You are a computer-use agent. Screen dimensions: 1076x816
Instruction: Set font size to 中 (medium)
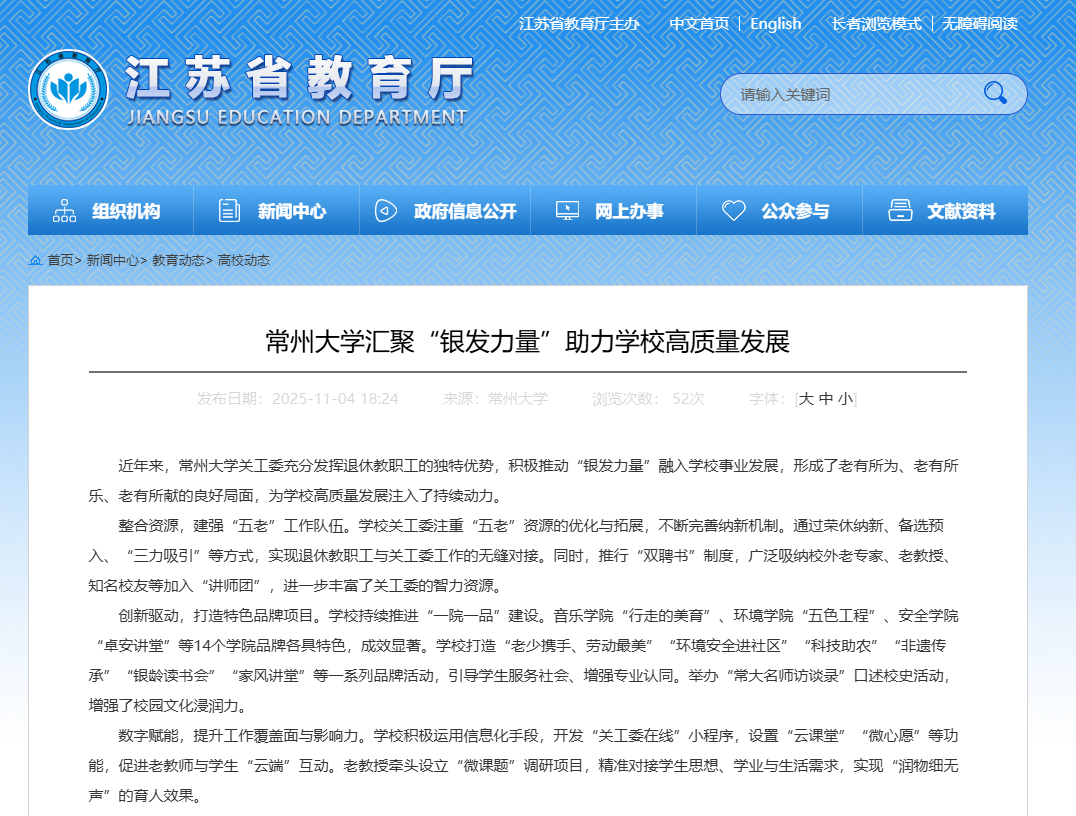pyautogui.click(x=826, y=399)
